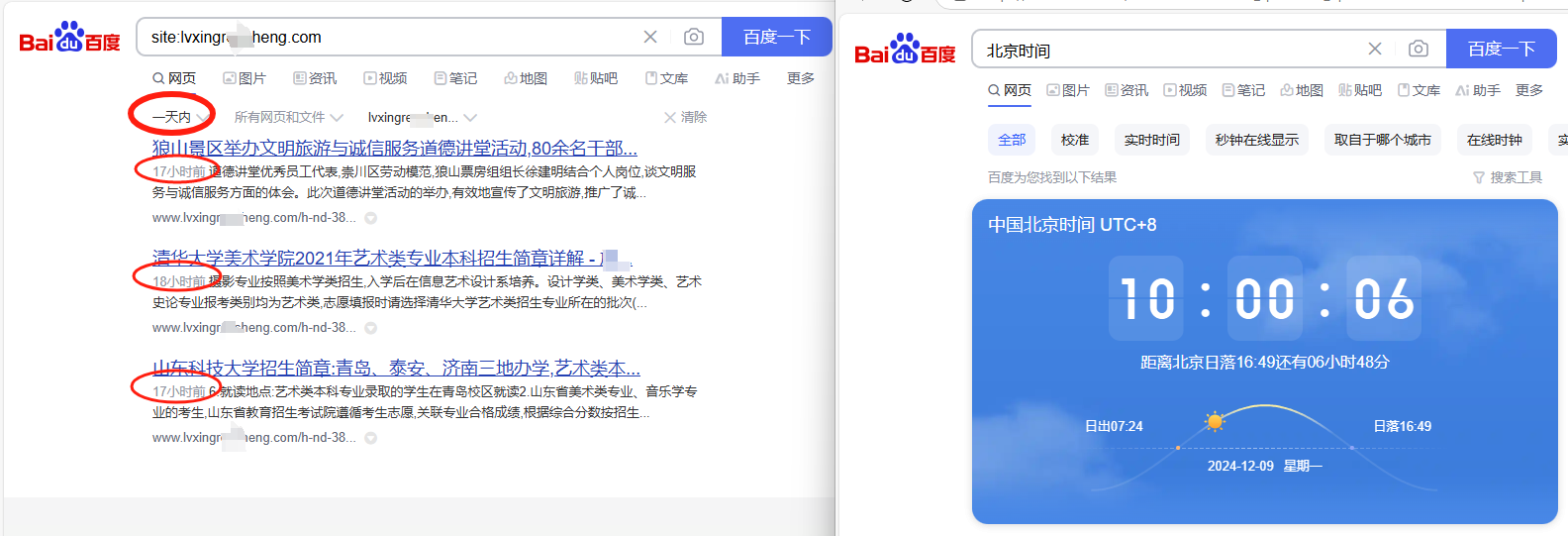Click the clock digits 10:00:06

[x=1265, y=298]
